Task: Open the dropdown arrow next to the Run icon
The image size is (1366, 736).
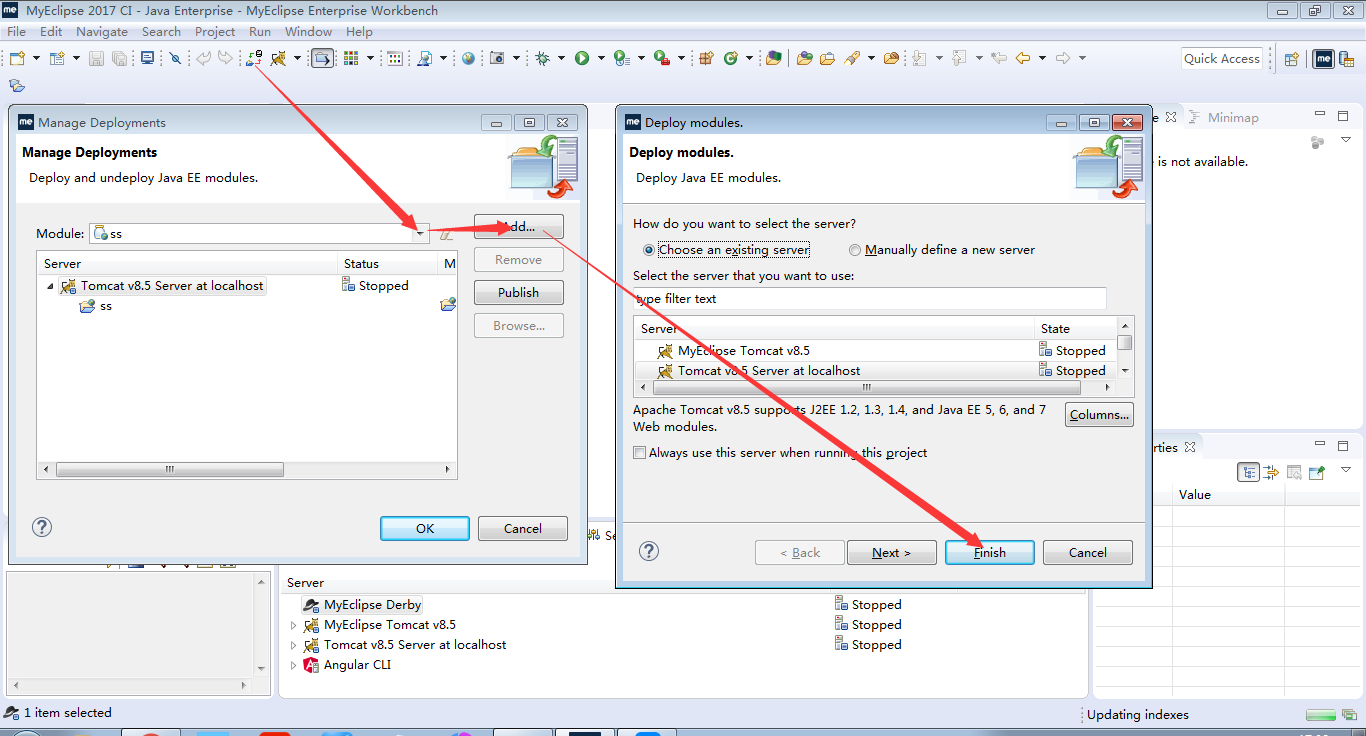Action: click(x=601, y=58)
